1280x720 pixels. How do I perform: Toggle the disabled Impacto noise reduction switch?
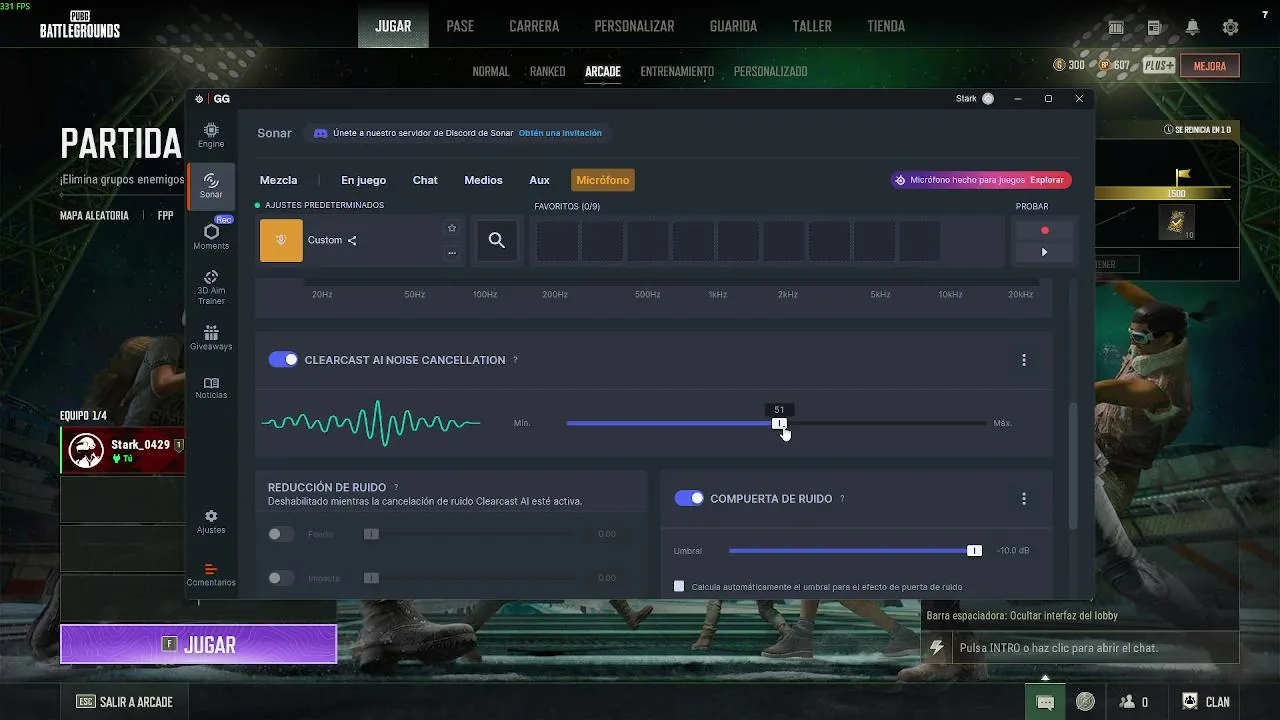(281, 578)
